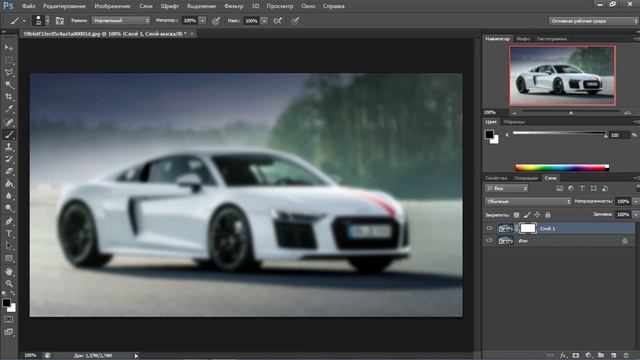
Task: Hide the Фон layer visibility eye
Action: click(489, 241)
